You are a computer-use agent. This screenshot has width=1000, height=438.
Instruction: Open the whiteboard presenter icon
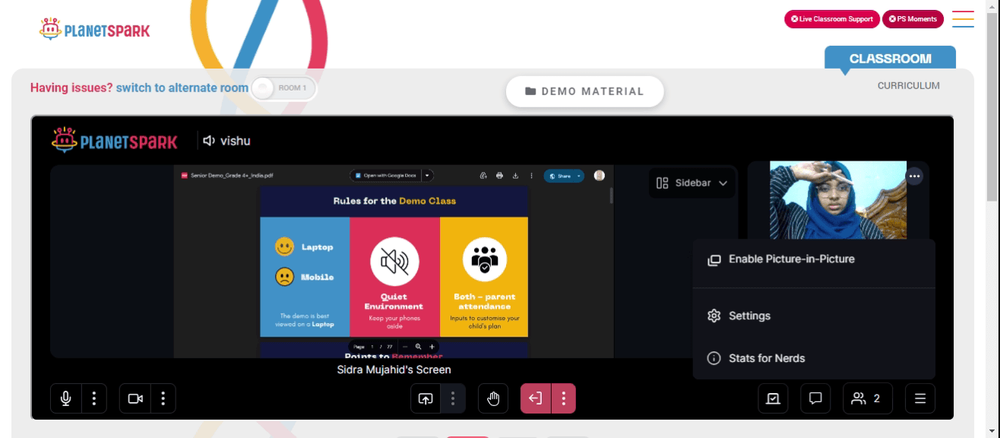point(773,398)
